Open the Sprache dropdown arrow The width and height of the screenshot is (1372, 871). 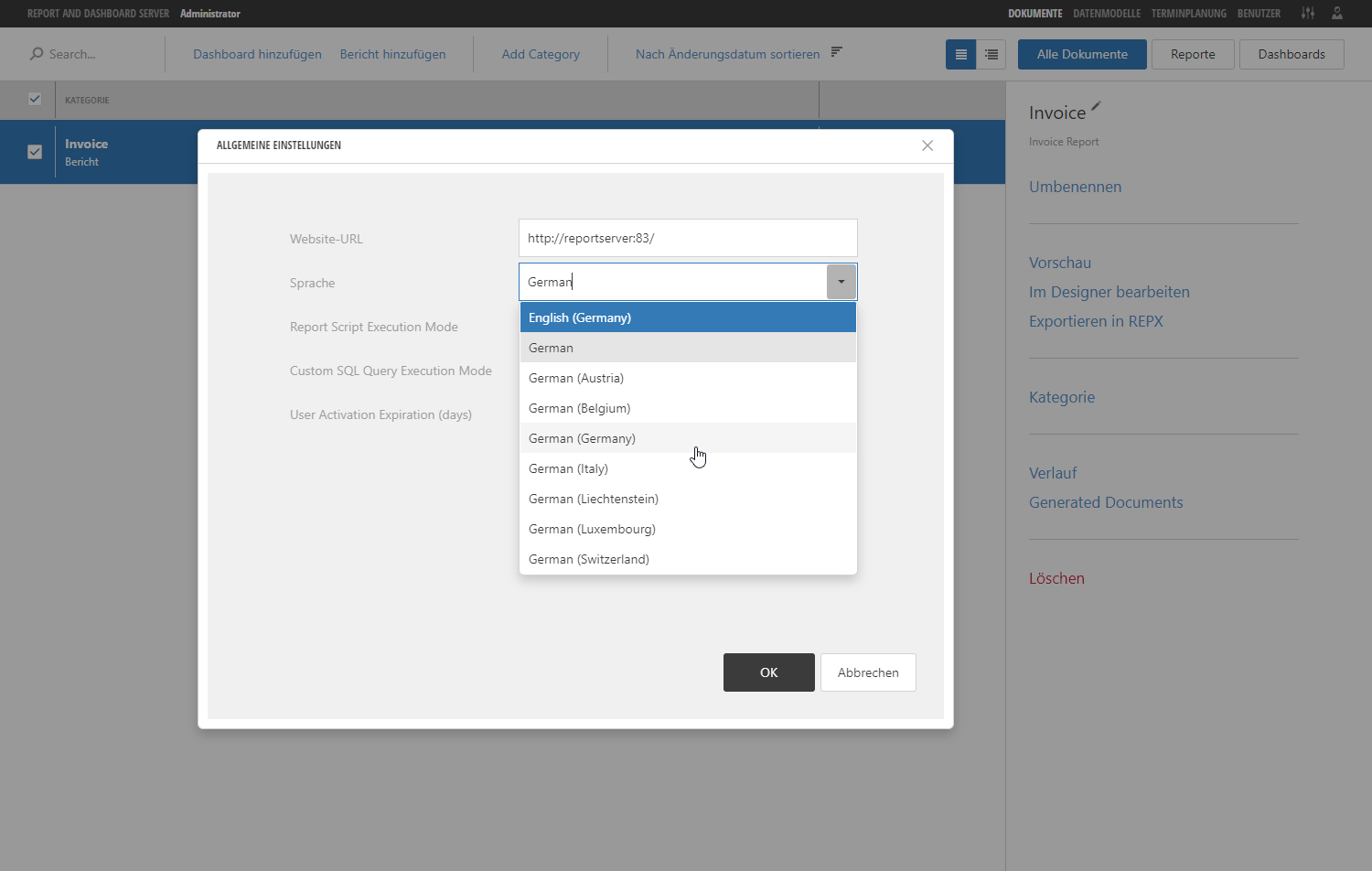pos(841,281)
